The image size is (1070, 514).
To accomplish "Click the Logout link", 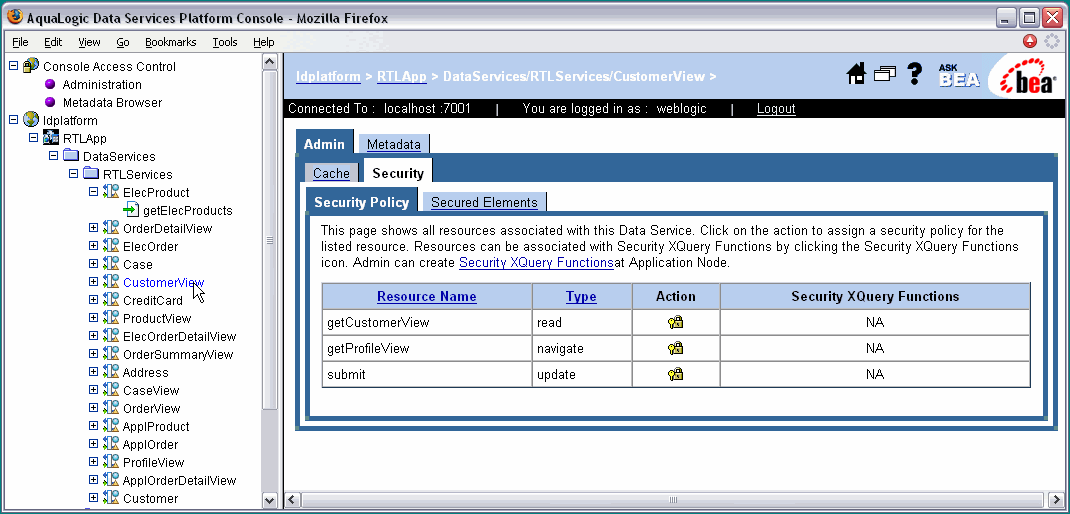I will 776,109.
